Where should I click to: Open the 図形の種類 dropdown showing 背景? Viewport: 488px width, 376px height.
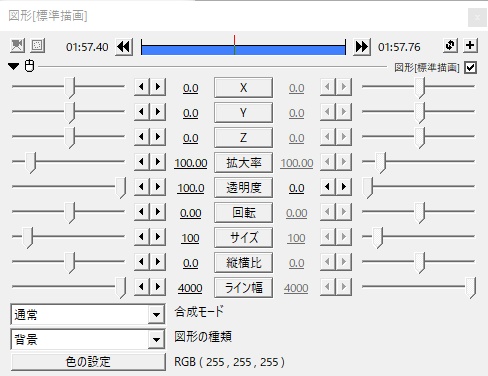[x=88, y=339]
